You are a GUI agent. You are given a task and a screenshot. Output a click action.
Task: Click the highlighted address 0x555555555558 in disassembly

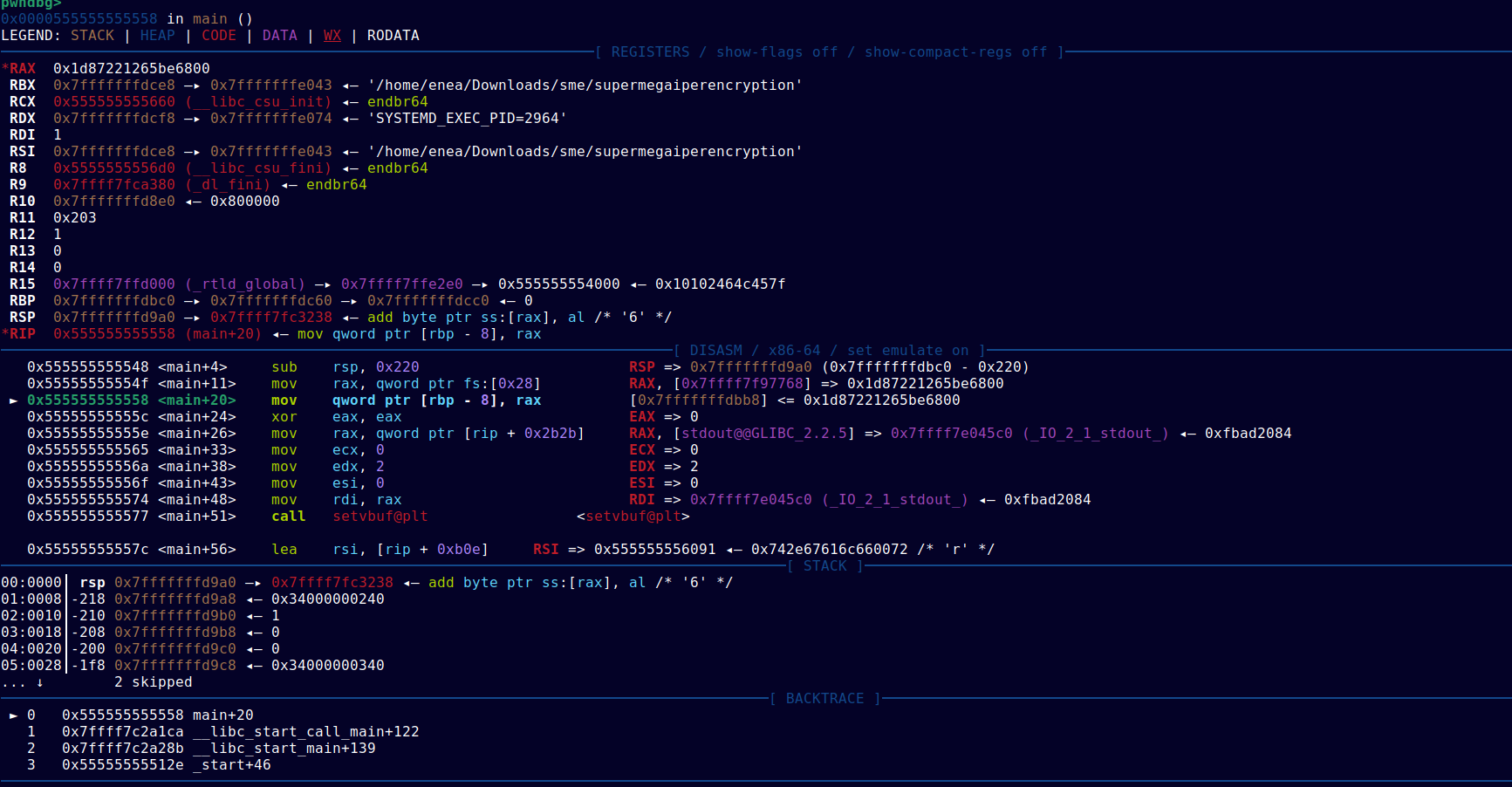click(x=88, y=400)
